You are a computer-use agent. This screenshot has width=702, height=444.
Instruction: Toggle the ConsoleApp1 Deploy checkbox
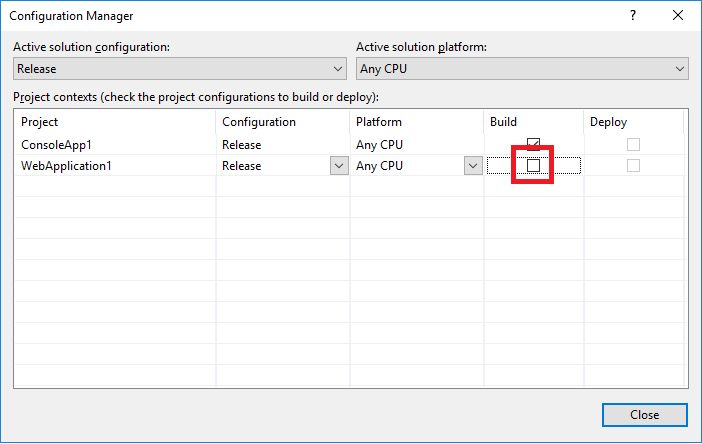633,144
